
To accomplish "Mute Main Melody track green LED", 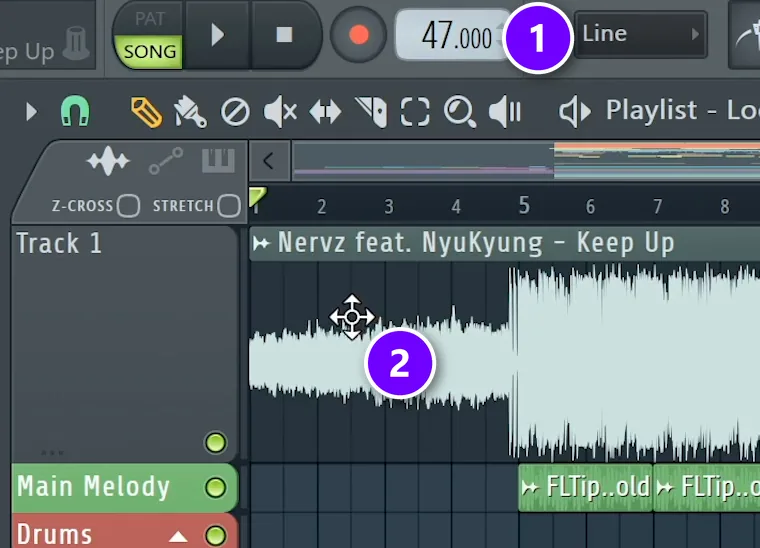I will (x=216, y=487).
